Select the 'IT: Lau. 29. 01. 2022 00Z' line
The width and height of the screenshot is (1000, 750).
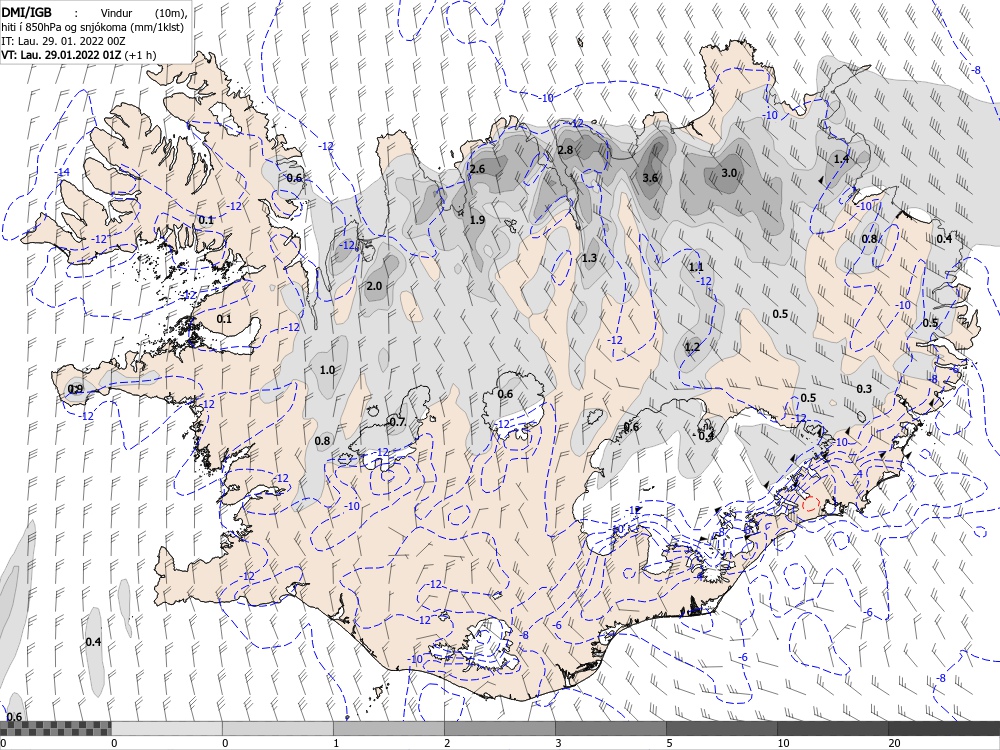[x=63, y=41]
